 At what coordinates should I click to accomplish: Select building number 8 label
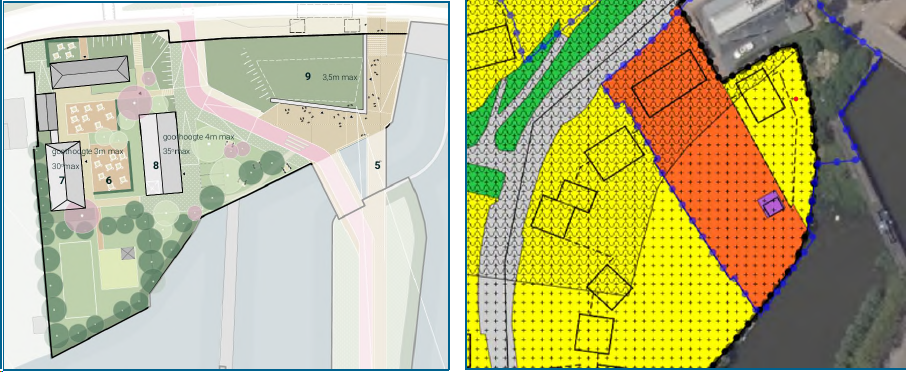155,165
